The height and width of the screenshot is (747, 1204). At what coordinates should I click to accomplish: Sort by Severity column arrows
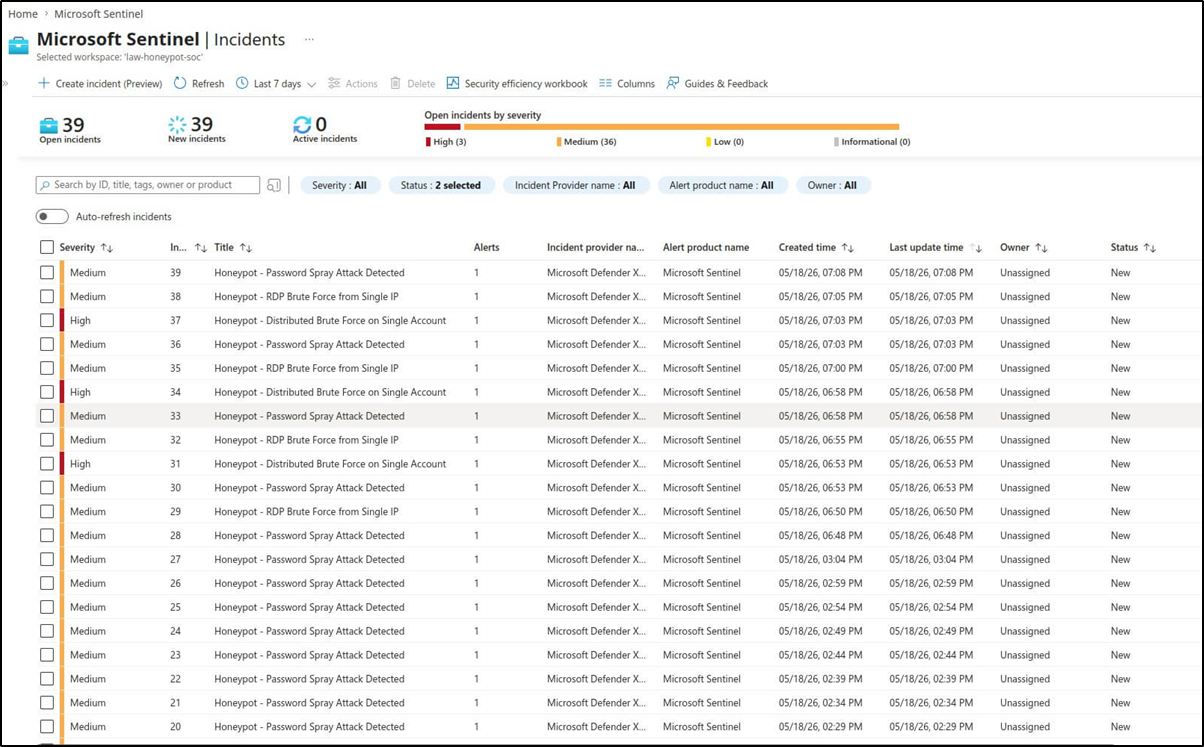click(107, 248)
